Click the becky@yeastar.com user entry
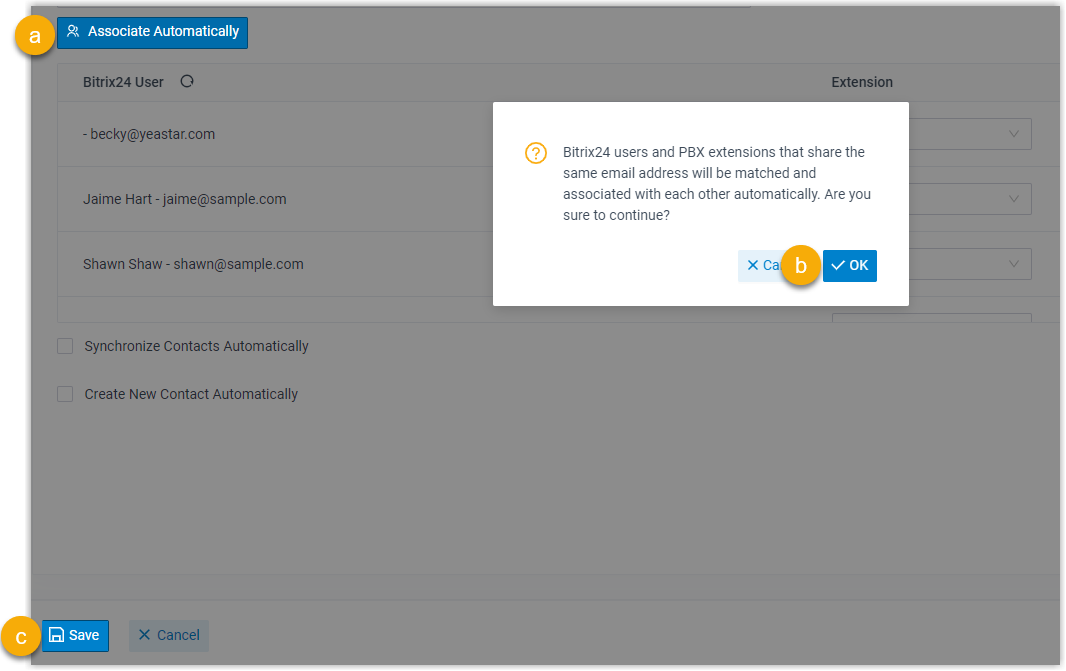The width and height of the screenshot is (1066, 671). pos(152,134)
